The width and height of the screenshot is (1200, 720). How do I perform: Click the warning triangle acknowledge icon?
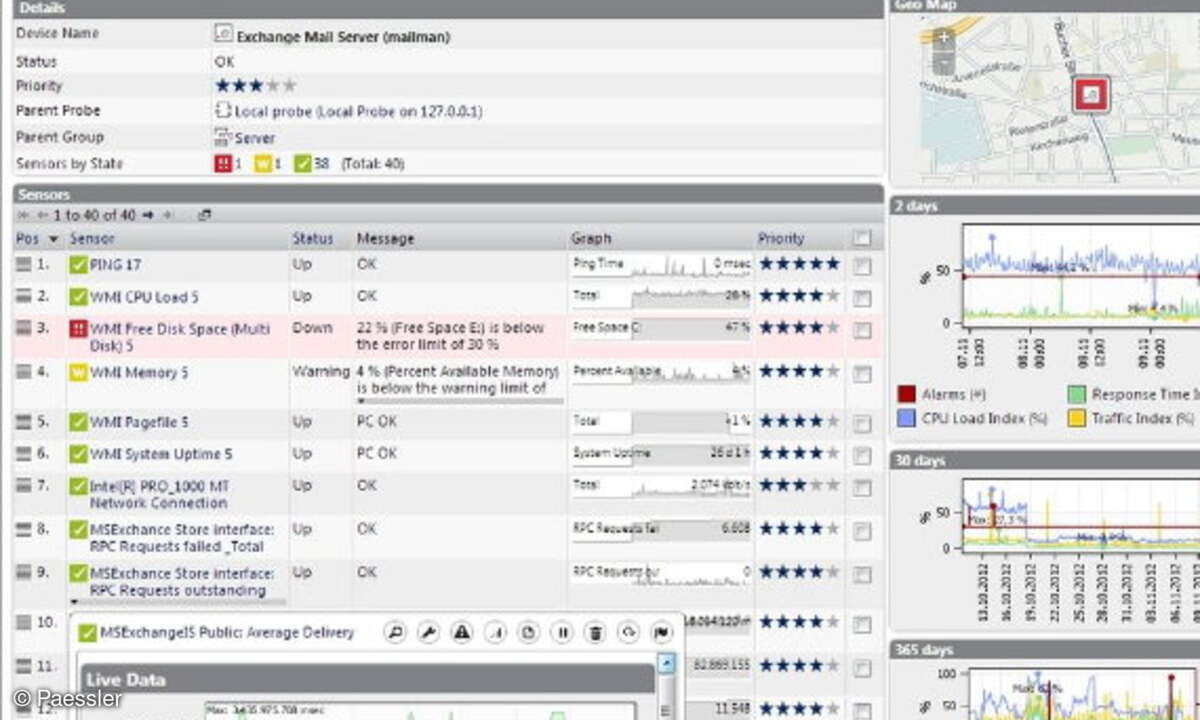(x=461, y=632)
